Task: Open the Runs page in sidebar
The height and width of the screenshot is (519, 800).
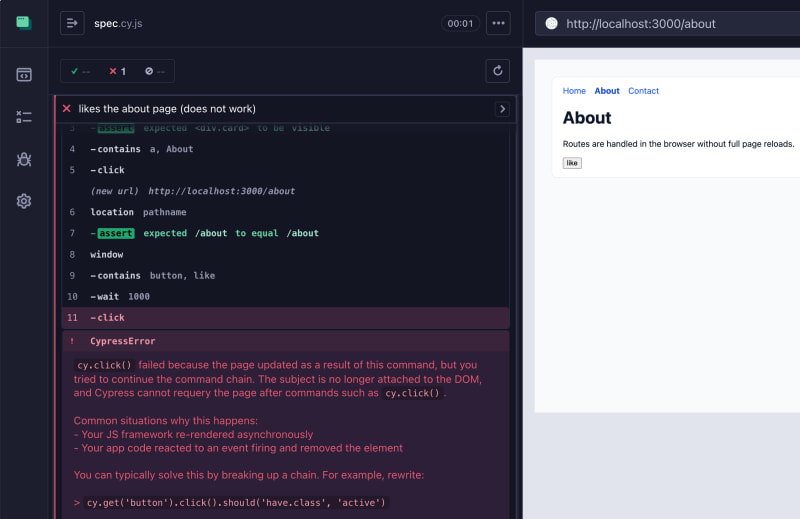Action: point(23,117)
